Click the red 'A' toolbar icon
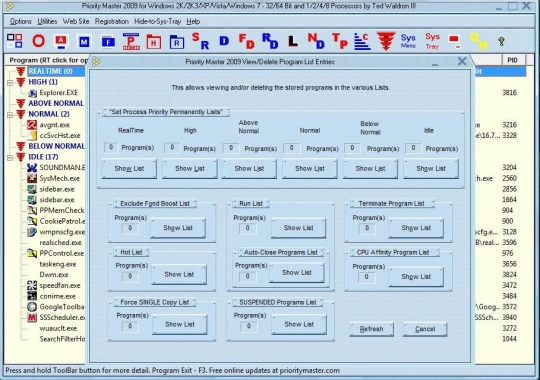540x380 pixels. pos(61,41)
